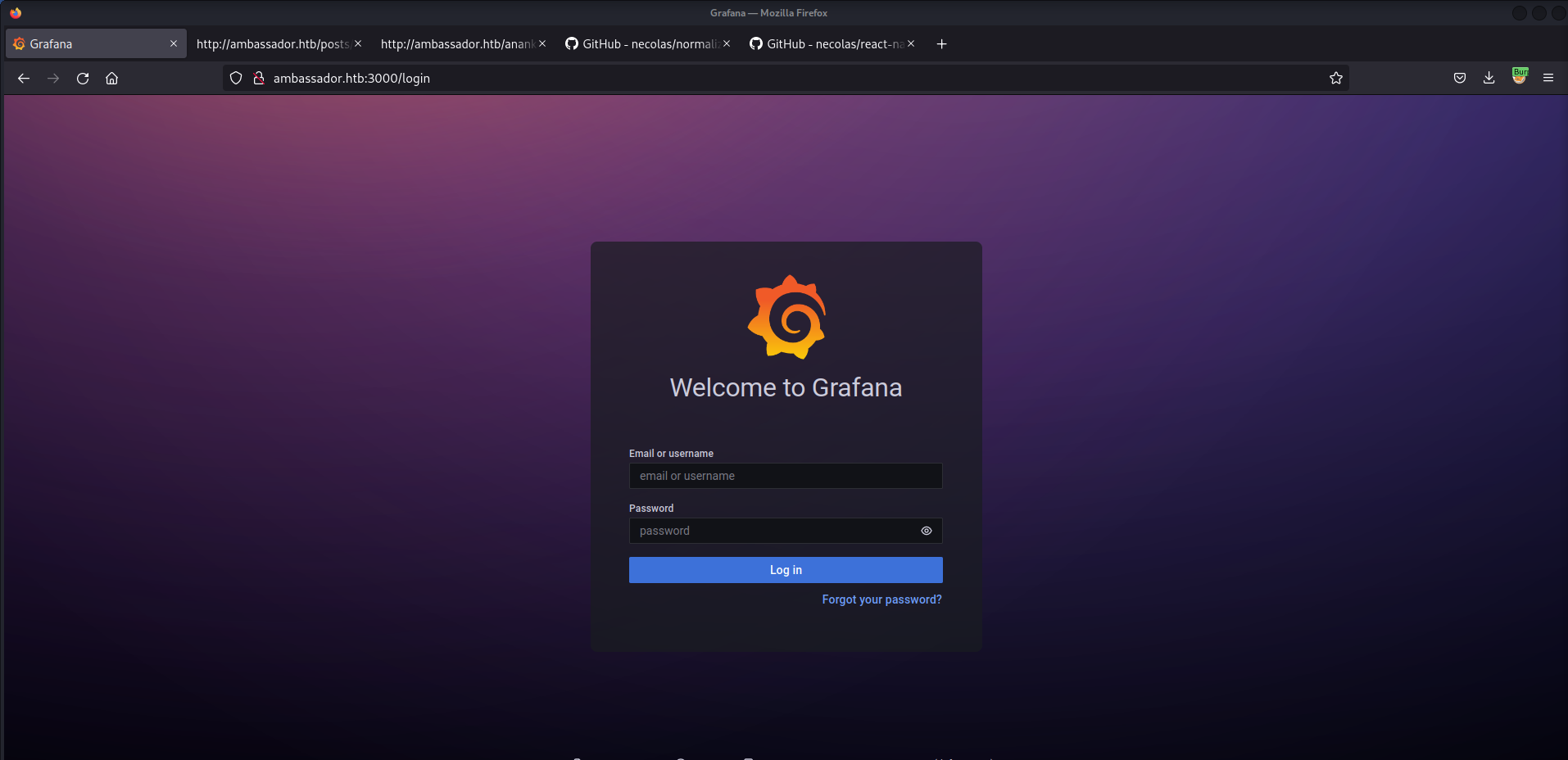Open the Firefox application menu
The image size is (1568, 760).
pyautogui.click(x=1548, y=79)
